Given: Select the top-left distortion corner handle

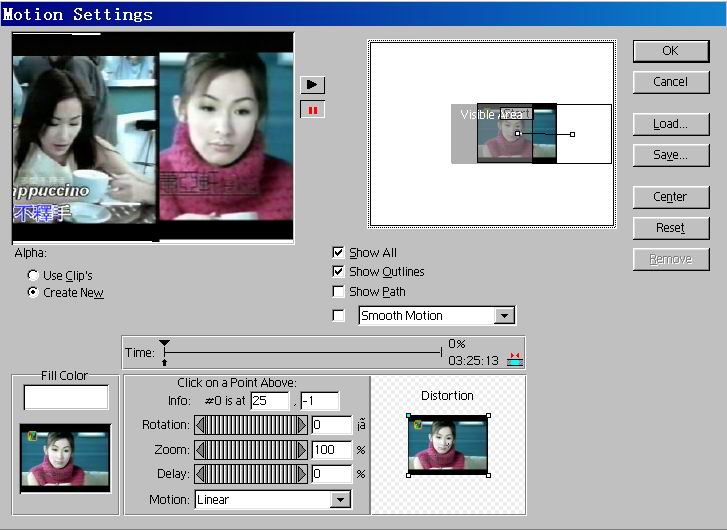Looking at the screenshot, I should [408, 416].
